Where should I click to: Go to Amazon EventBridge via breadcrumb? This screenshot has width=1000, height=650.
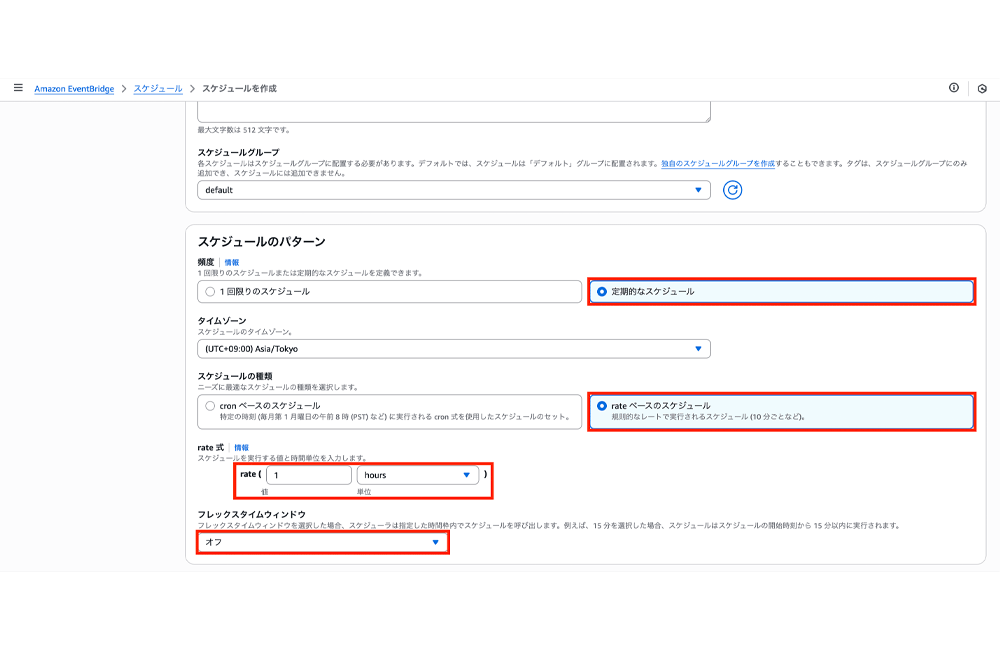(76, 88)
